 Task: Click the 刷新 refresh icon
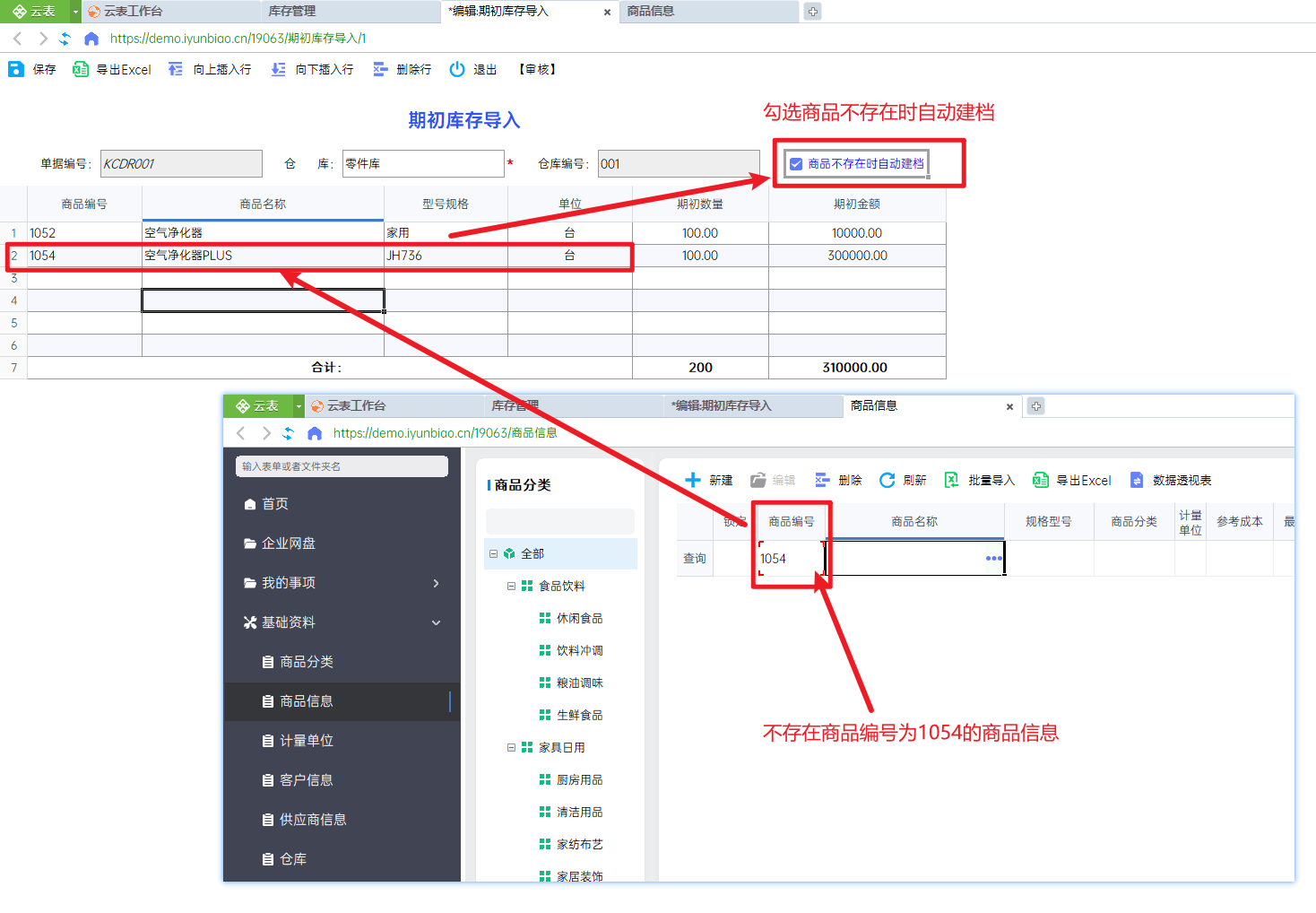click(887, 480)
